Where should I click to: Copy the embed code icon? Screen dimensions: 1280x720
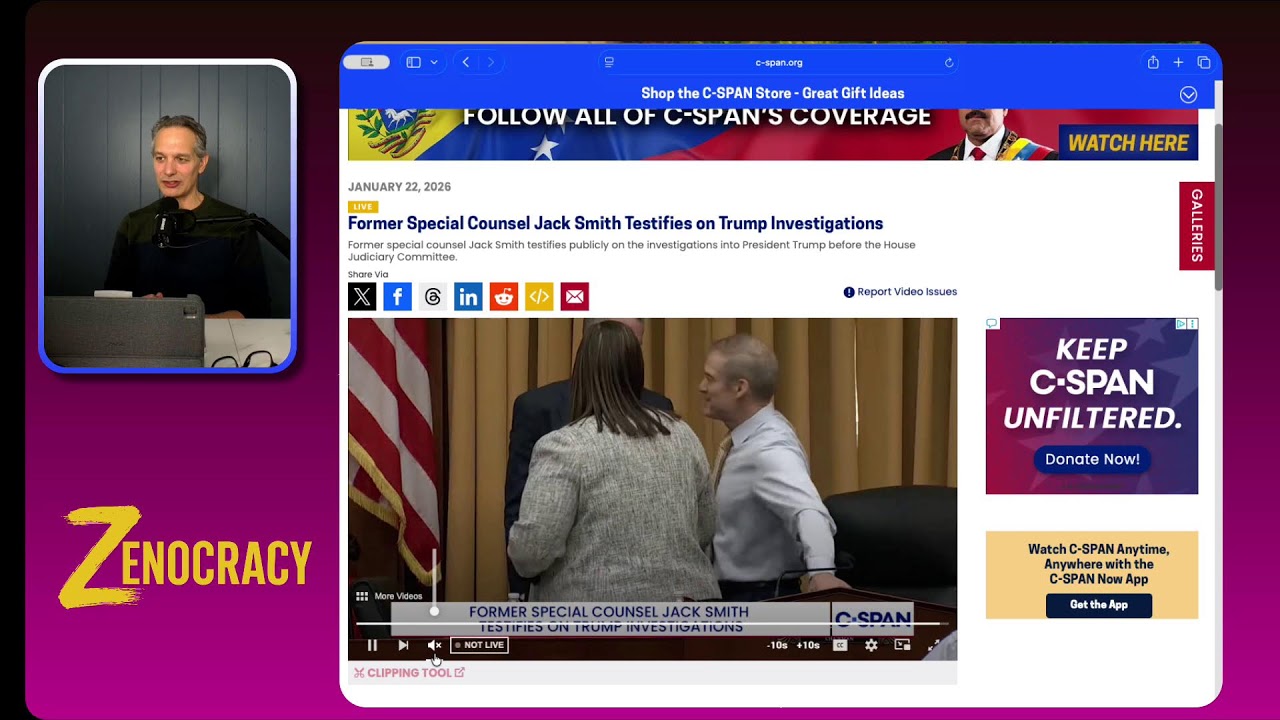coord(539,296)
